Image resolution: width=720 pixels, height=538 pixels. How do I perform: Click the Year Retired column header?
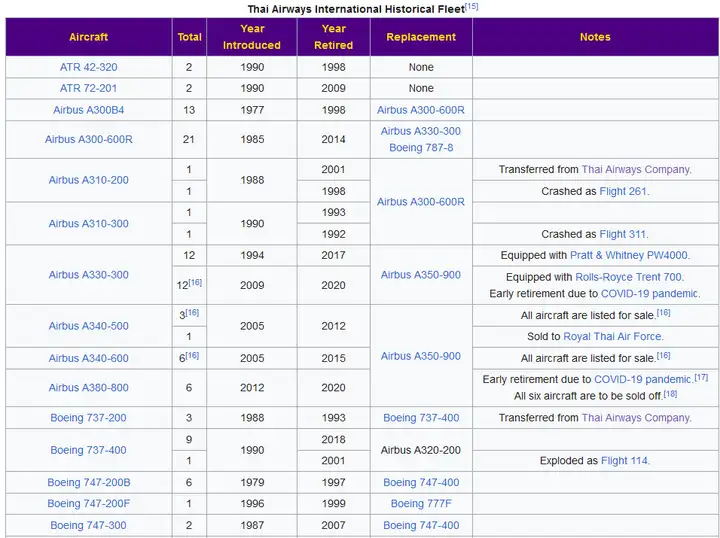pyautogui.click(x=333, y=37)
